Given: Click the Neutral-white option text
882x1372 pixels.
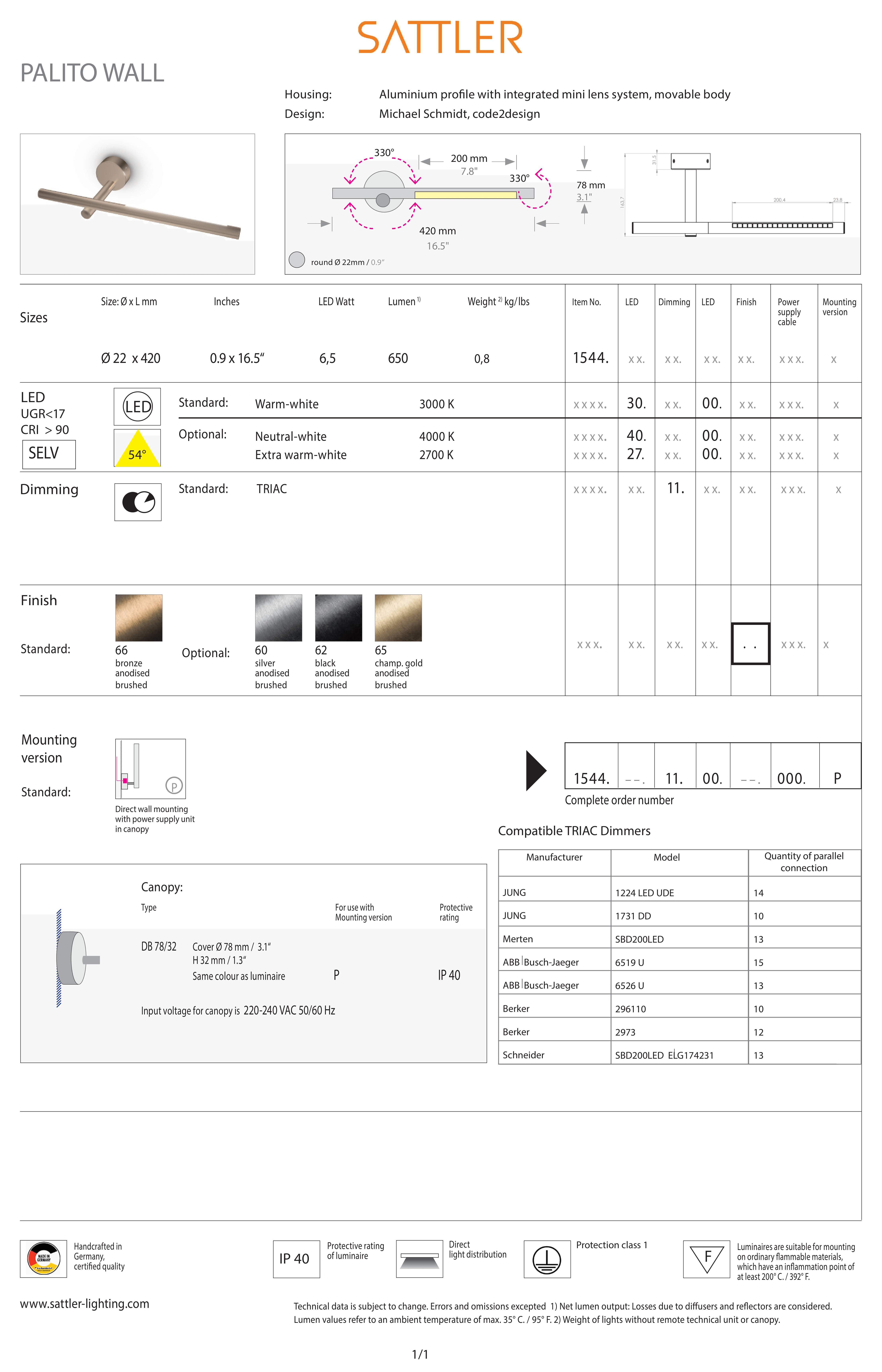Looking at the screenshot, I should [x=291, y=436].
